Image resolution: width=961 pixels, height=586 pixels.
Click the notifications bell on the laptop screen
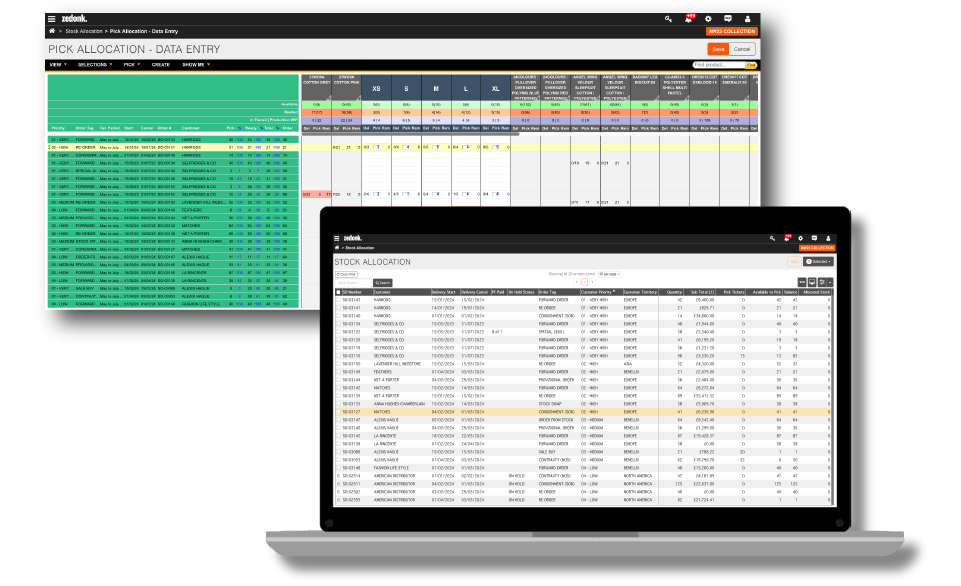pos(786,238)
